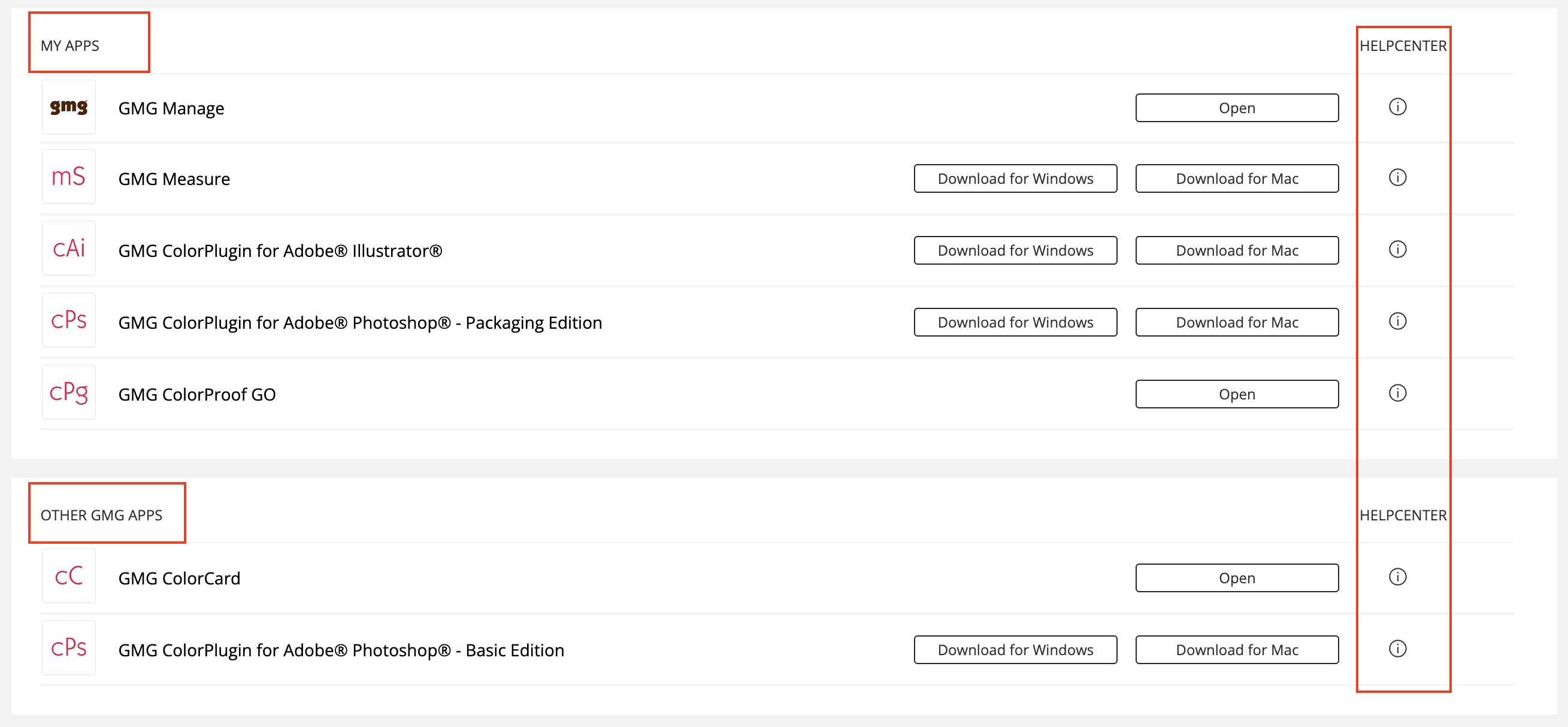The width and height of the screenshot is (1568, 727).
Task: Click the GMG ColorProof GO name
Action: coord(196,394)
